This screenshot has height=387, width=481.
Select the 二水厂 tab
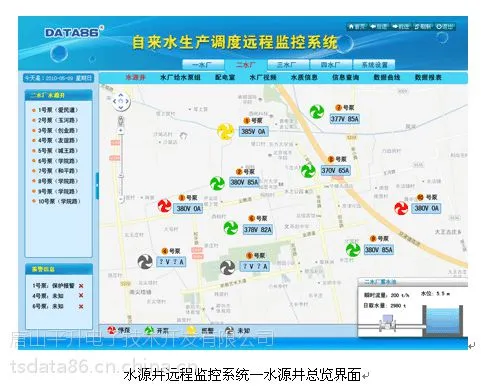246,65
